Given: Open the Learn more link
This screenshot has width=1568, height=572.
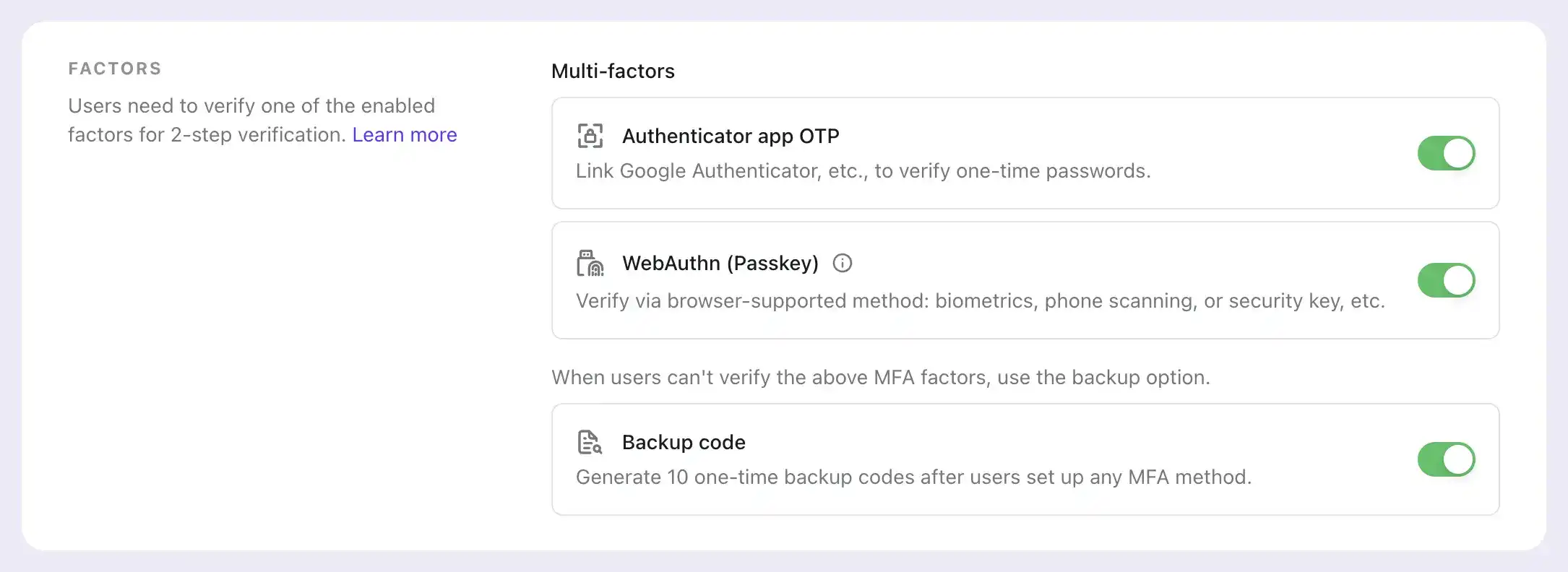Looking at the screenshot, I should tap(404, 135).
